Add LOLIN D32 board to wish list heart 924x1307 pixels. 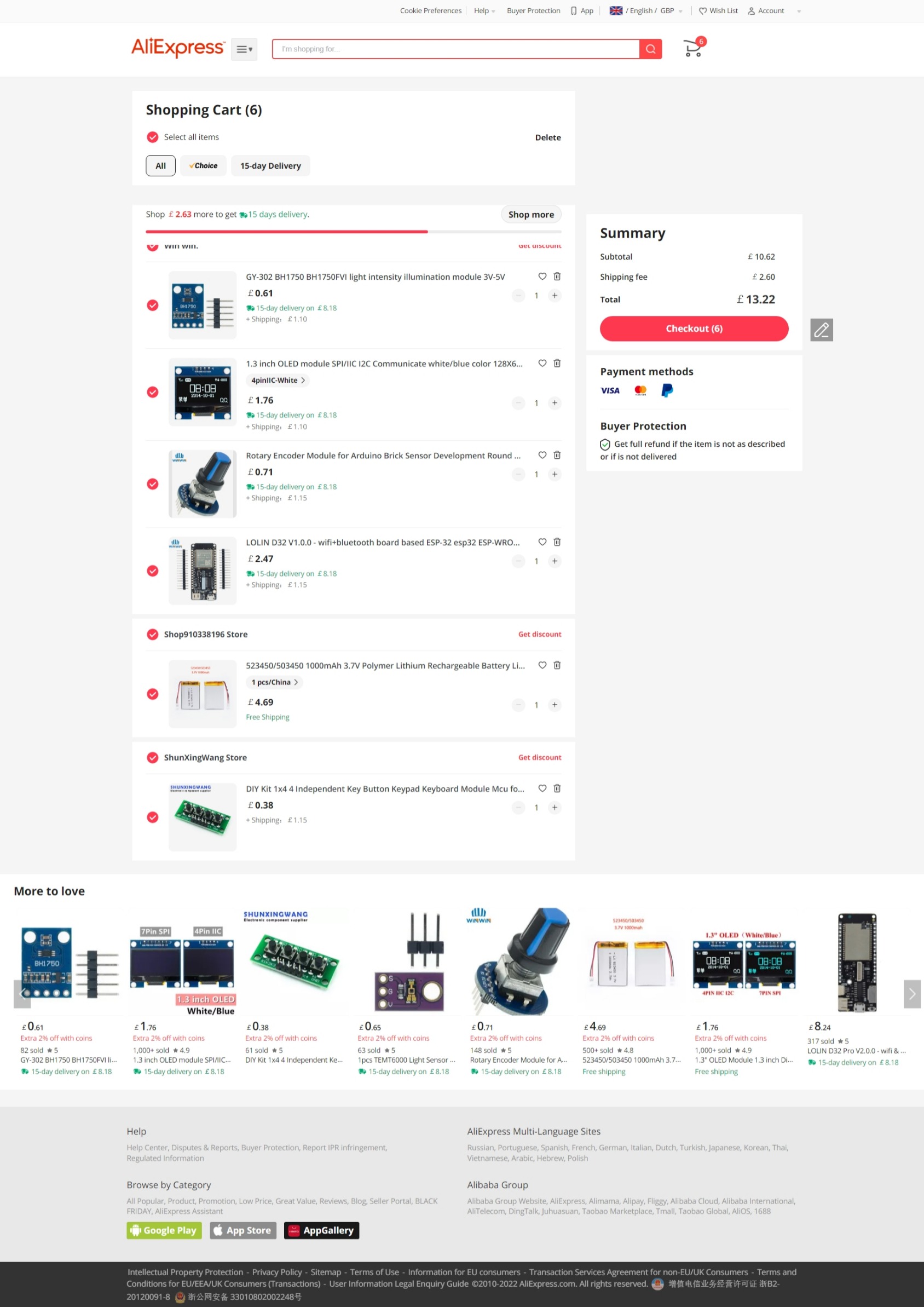click(542, 542)
